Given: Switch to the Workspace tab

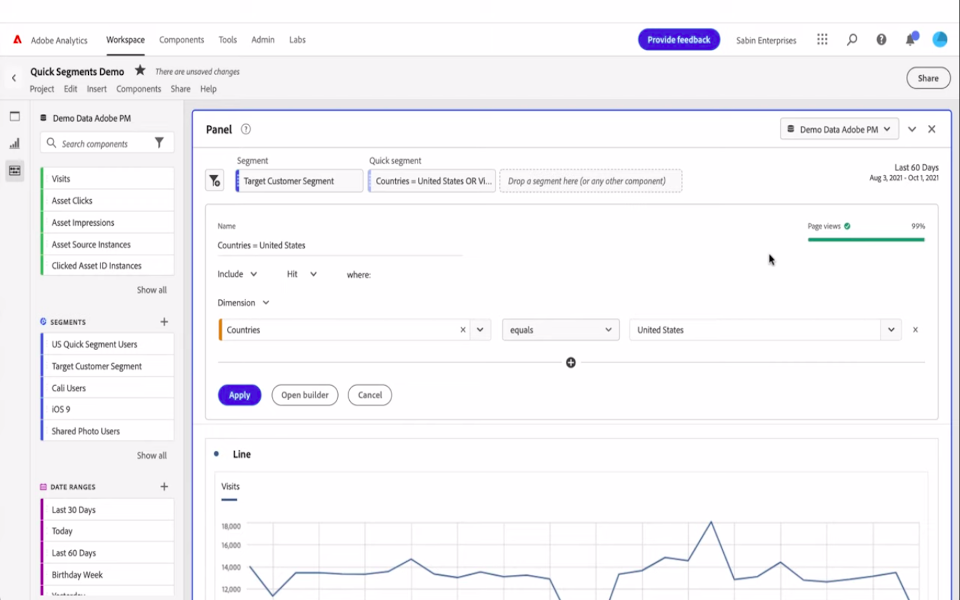Looking at the screenshot, I should 126,40.
